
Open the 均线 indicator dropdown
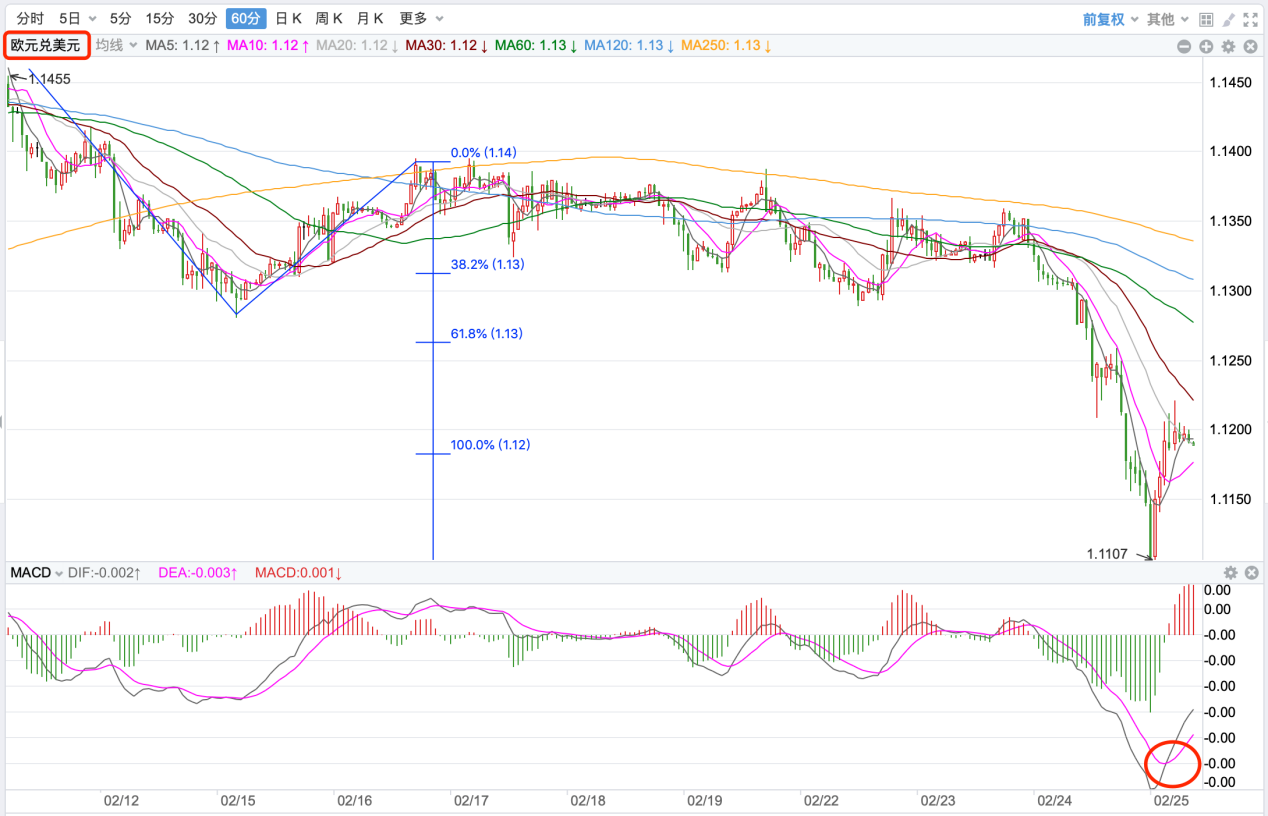[116, 45]
